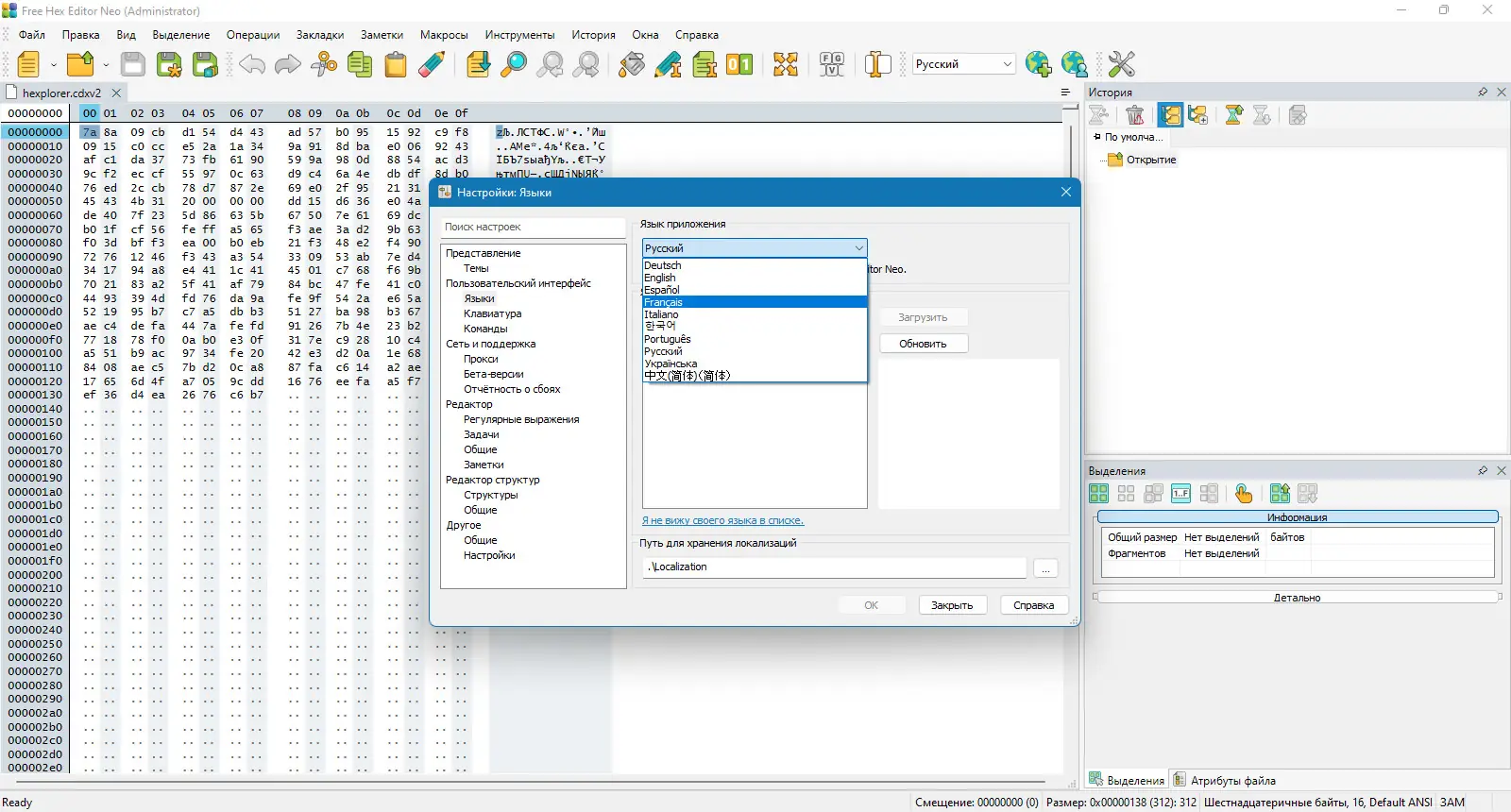Click the hourglass with green arrow icon
This screenshot has height=812, width=1511.
click(x=1233, y=115)
